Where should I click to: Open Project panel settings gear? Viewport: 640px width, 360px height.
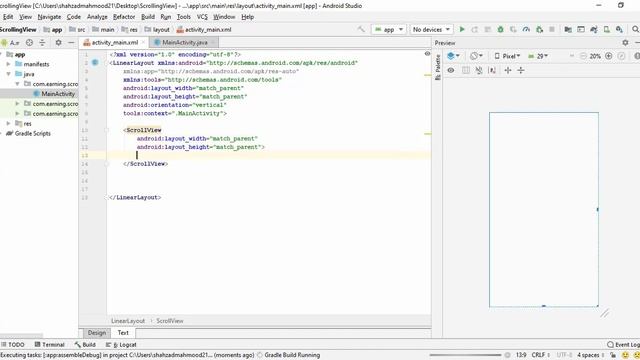pos(58,42)
